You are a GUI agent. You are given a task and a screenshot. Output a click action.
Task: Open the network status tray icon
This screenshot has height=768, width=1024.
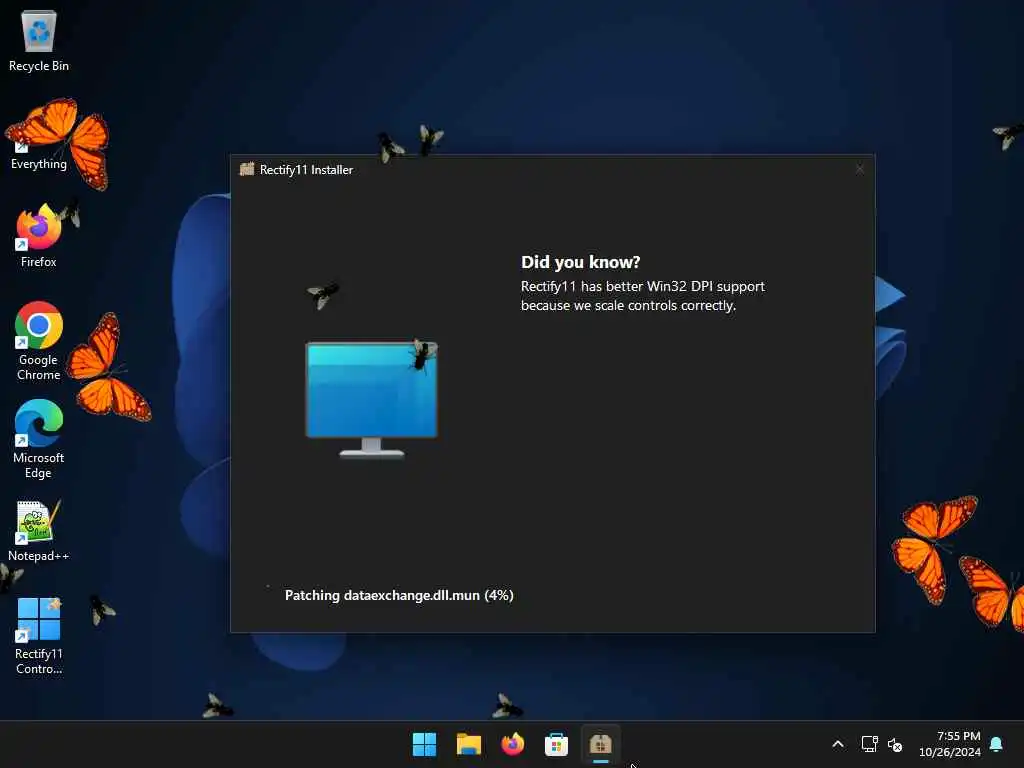[869, 744]
